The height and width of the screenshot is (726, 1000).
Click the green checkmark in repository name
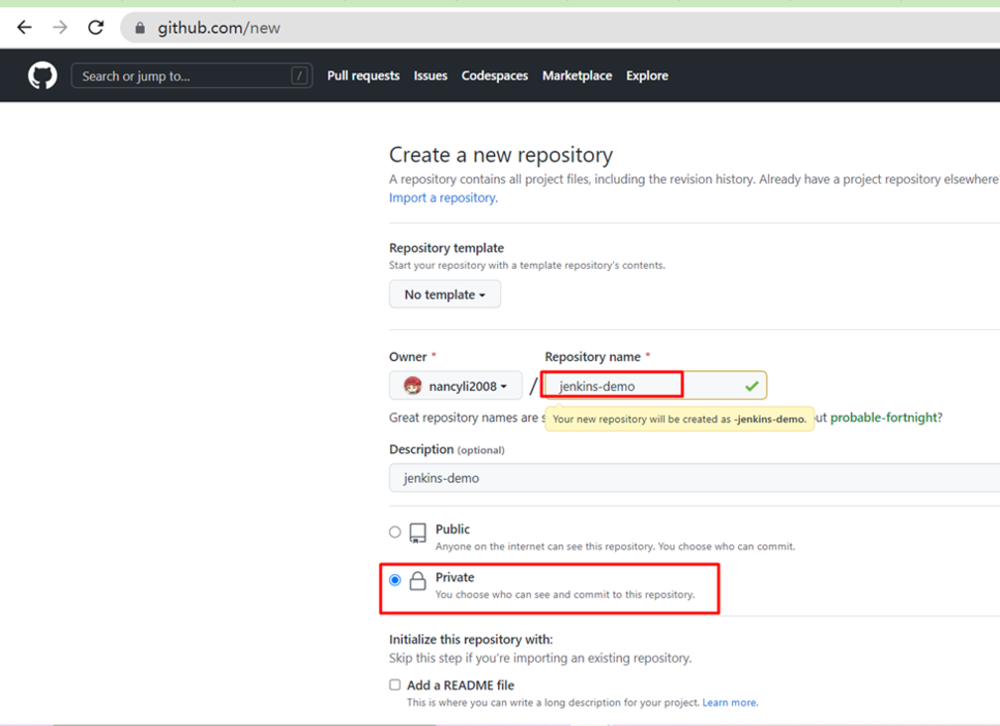click(x=751, y=386)
